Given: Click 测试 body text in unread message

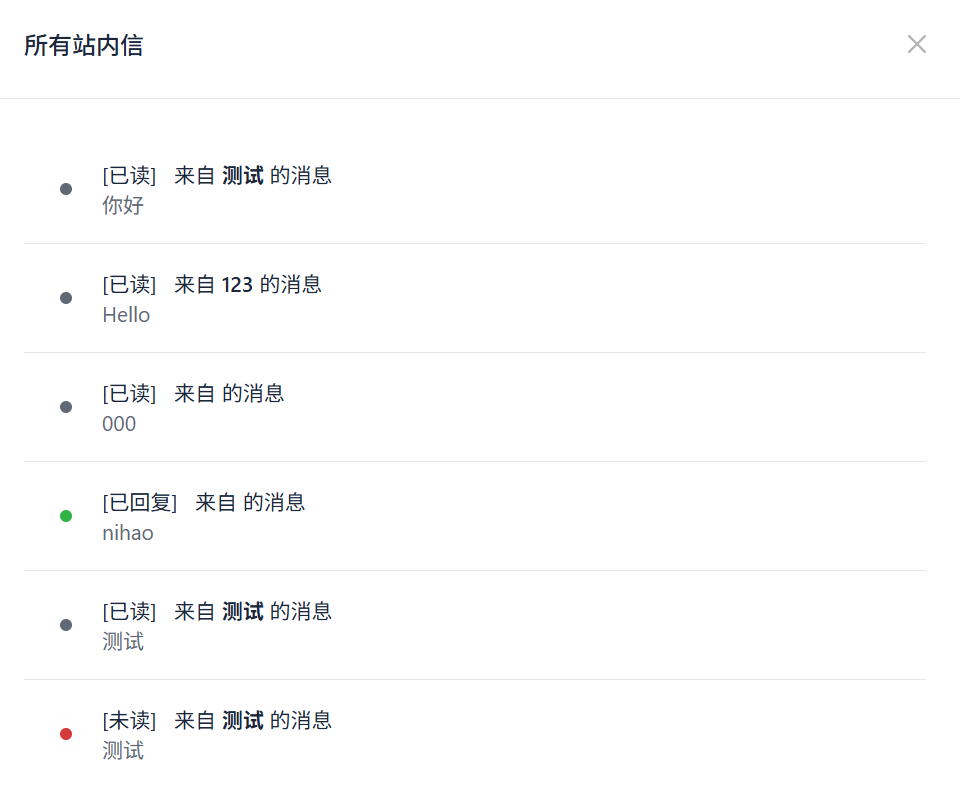Looking at the screenshot, I should (123, 751).
